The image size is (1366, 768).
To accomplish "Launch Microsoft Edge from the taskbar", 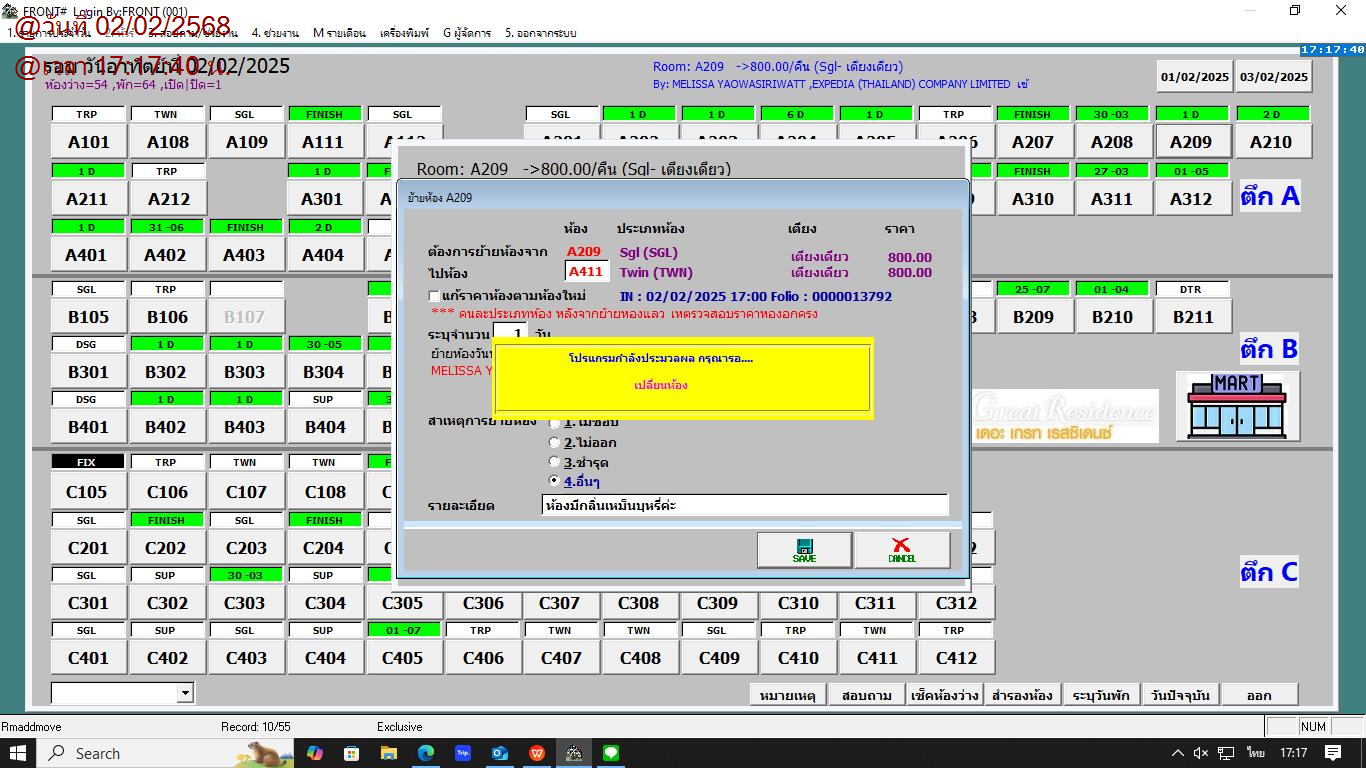I will pyautogui.click(x=426, y=753).
